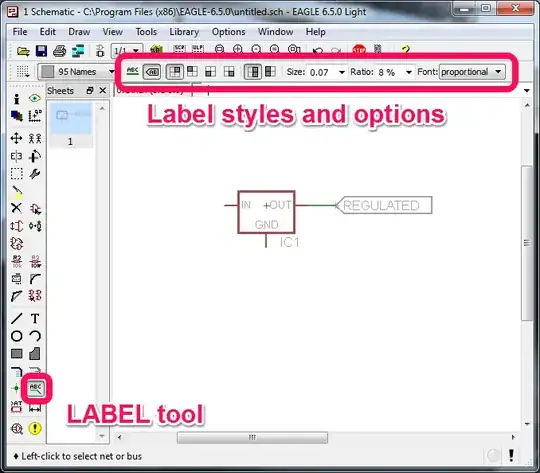Select fourth label orientation button

(229, 72)
